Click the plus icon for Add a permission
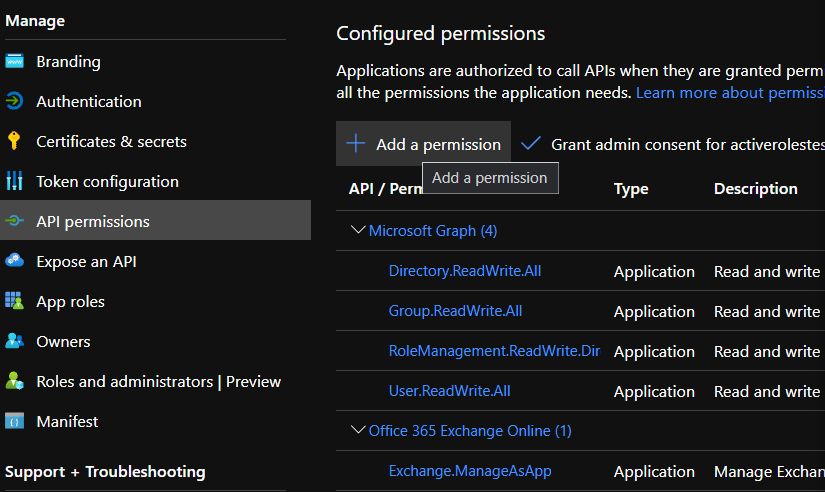 point(356,143)
